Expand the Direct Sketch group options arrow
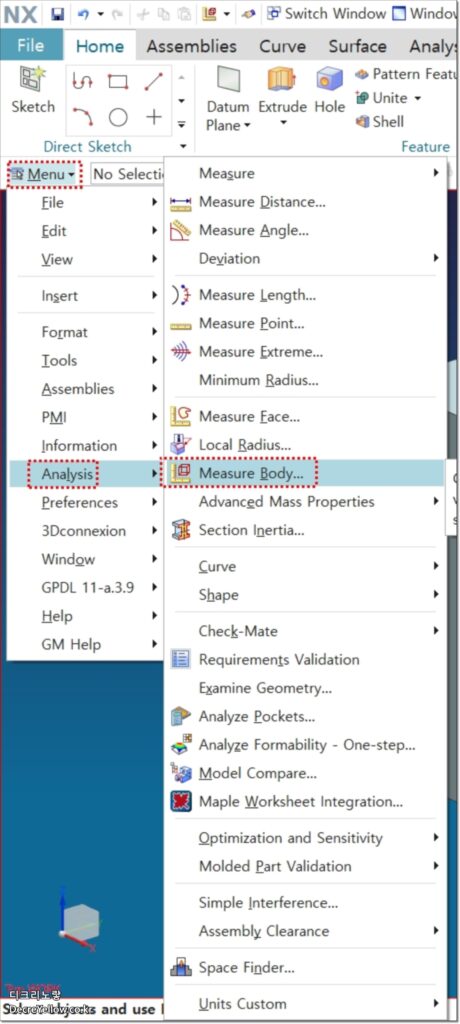 [183, 146]
